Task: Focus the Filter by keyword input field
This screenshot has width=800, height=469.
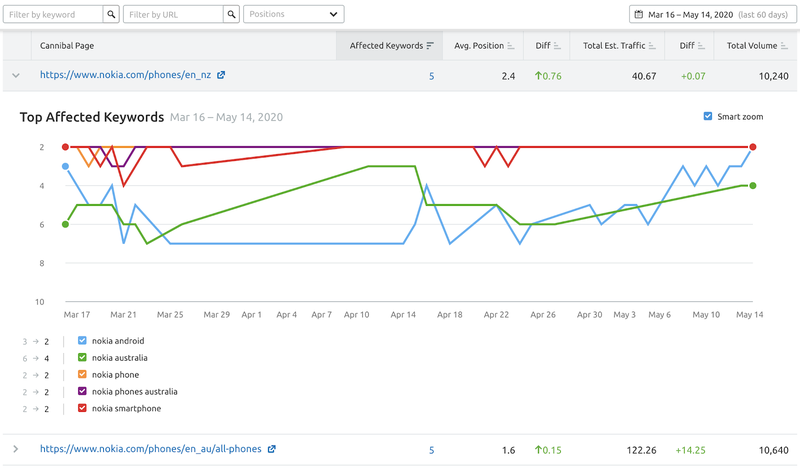Action: pyautogui.click(x=52, y=15)
